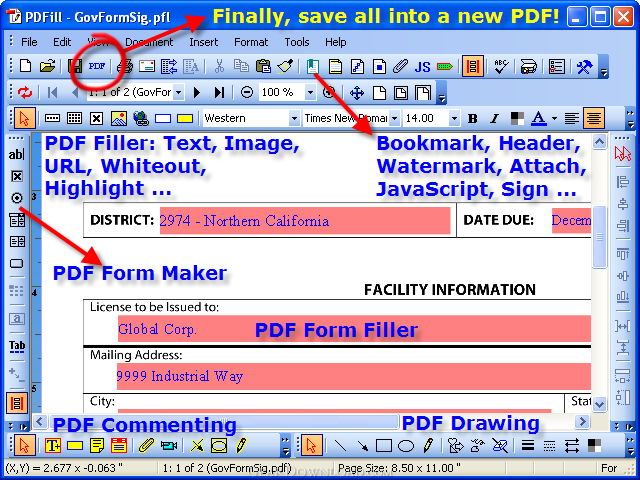Open the Help menu
This screenshot has width=640, height=480.
(336, 42)
